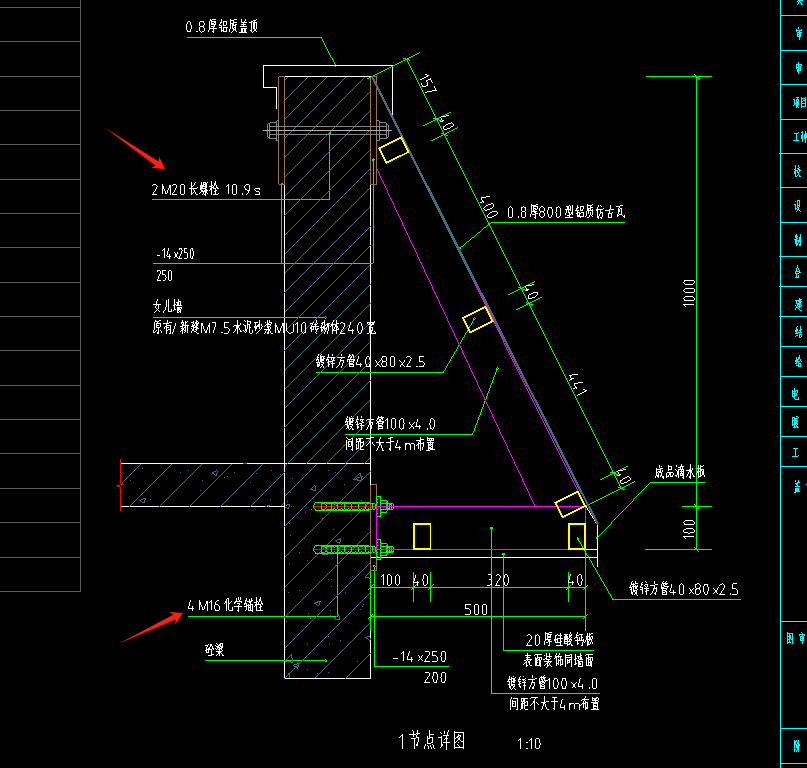Viewport: 807px width, 768px height.
Task: Select the '1节点详图' title text
Action: [x=432, y=741]
